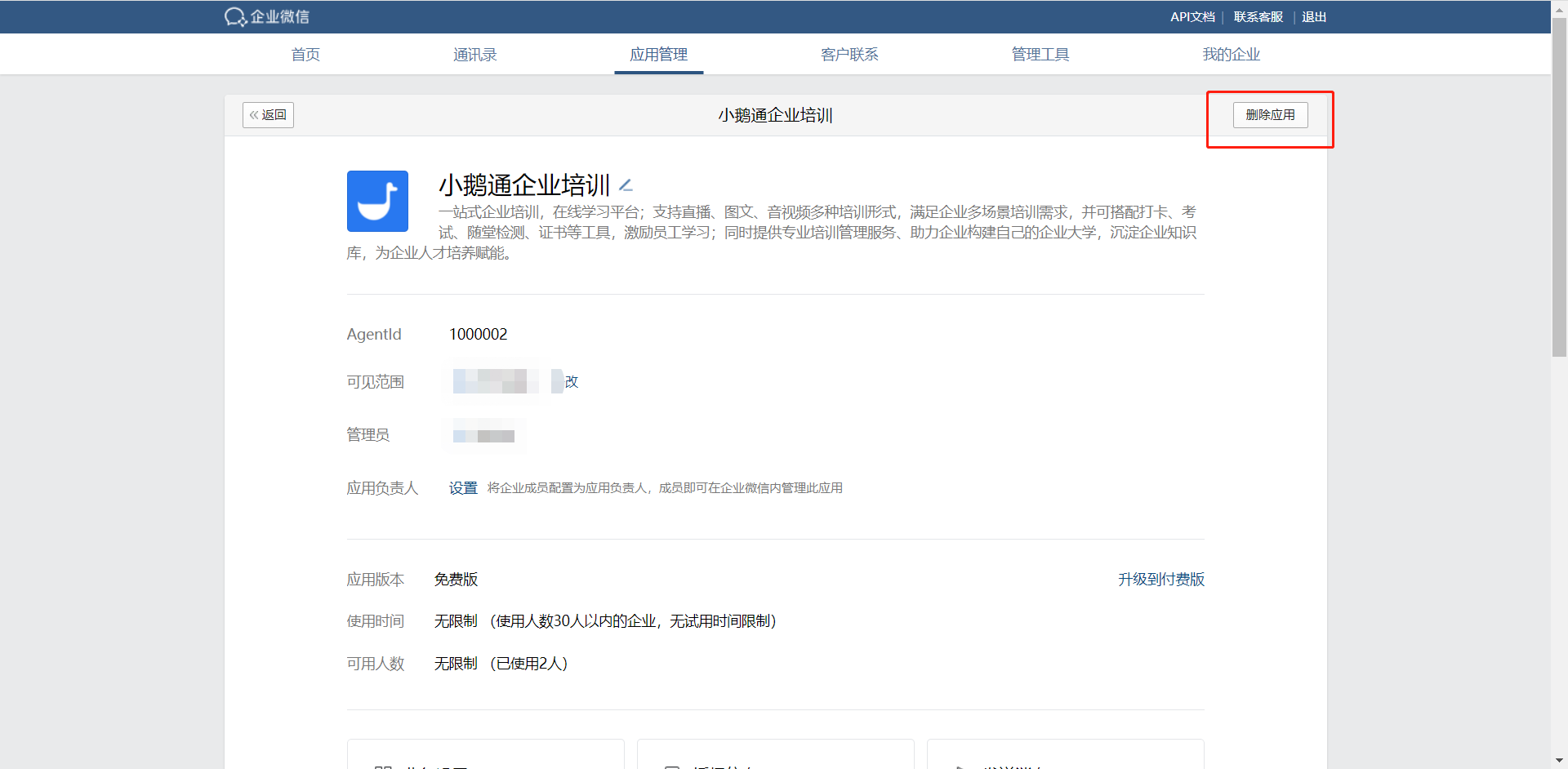Screen dimensions: 1568x769
Task: Select the 应用管理 tab
Action: point(659,55)
